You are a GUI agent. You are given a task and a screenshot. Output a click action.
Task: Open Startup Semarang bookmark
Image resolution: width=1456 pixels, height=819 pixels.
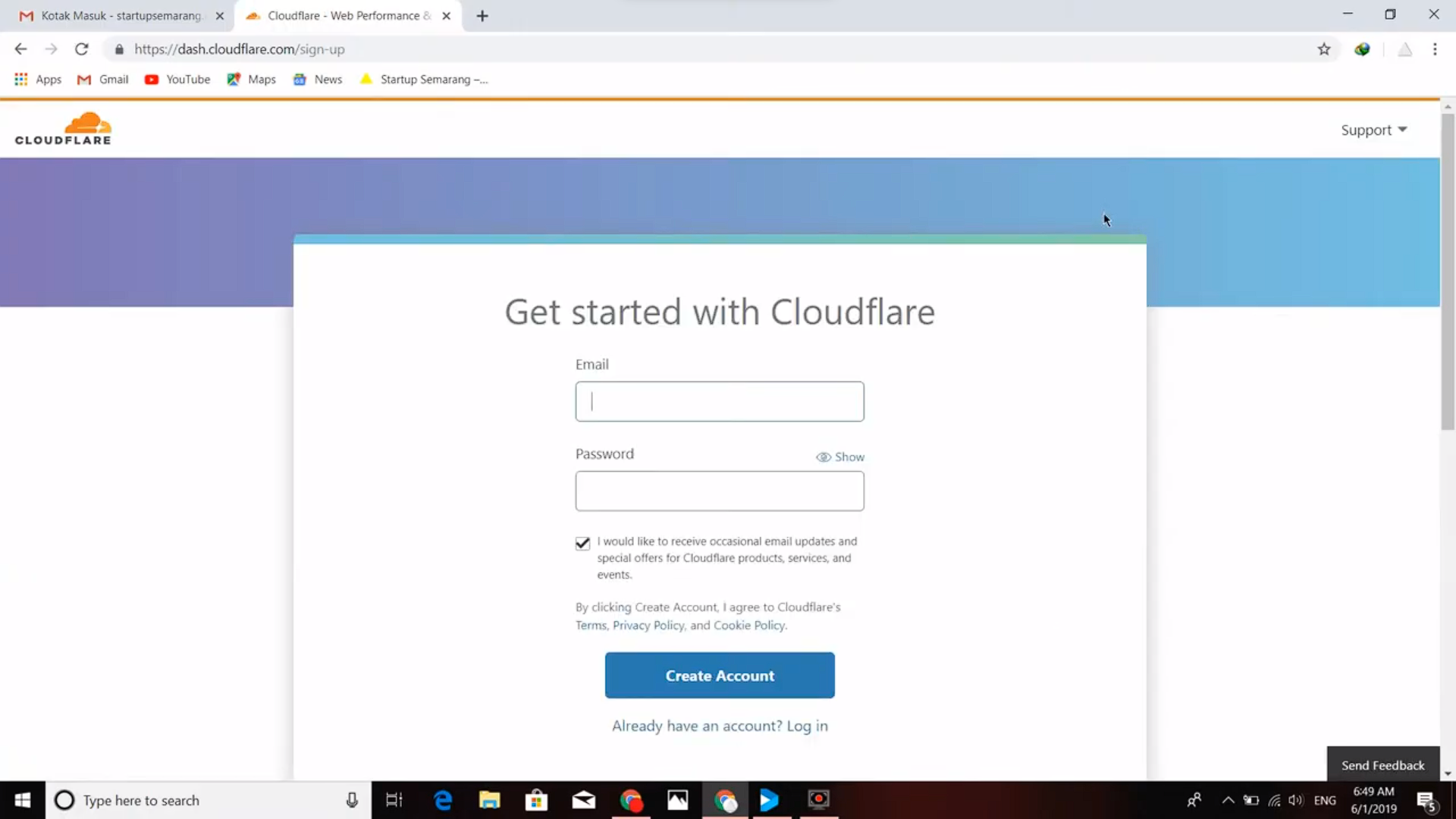point(424,79)
